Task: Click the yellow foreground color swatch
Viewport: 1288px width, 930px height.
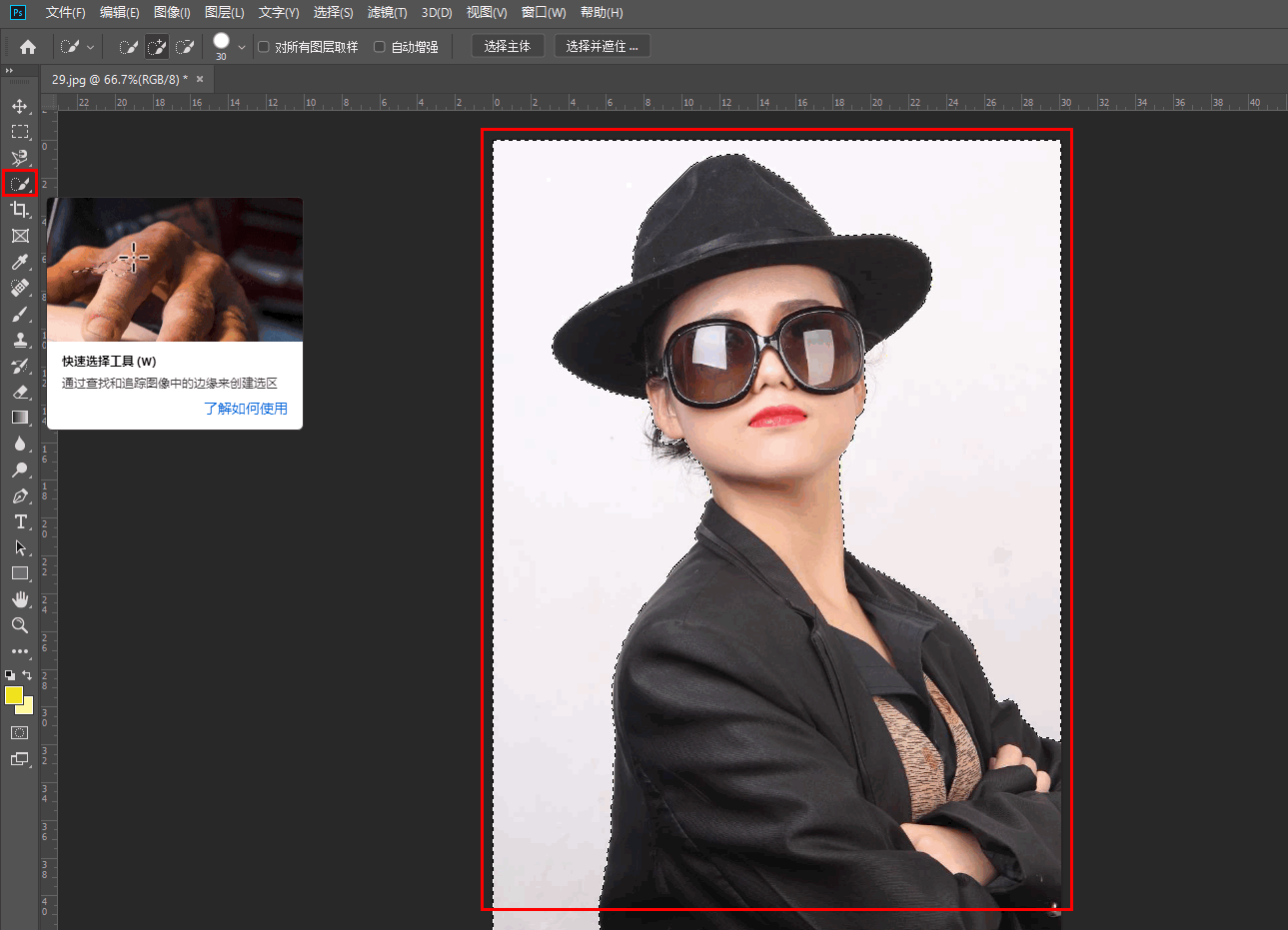Action: (13, 695)
